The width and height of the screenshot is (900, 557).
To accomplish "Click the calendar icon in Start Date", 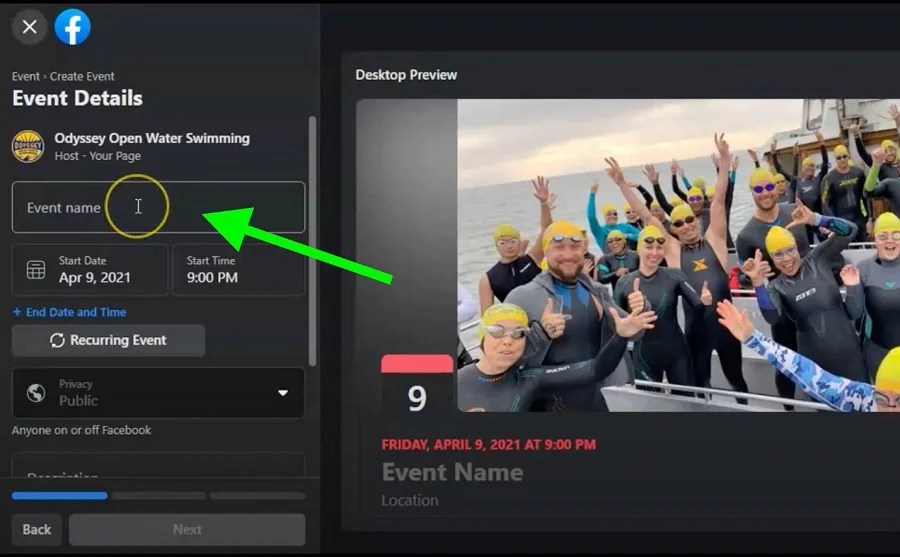I will point(36,270).
